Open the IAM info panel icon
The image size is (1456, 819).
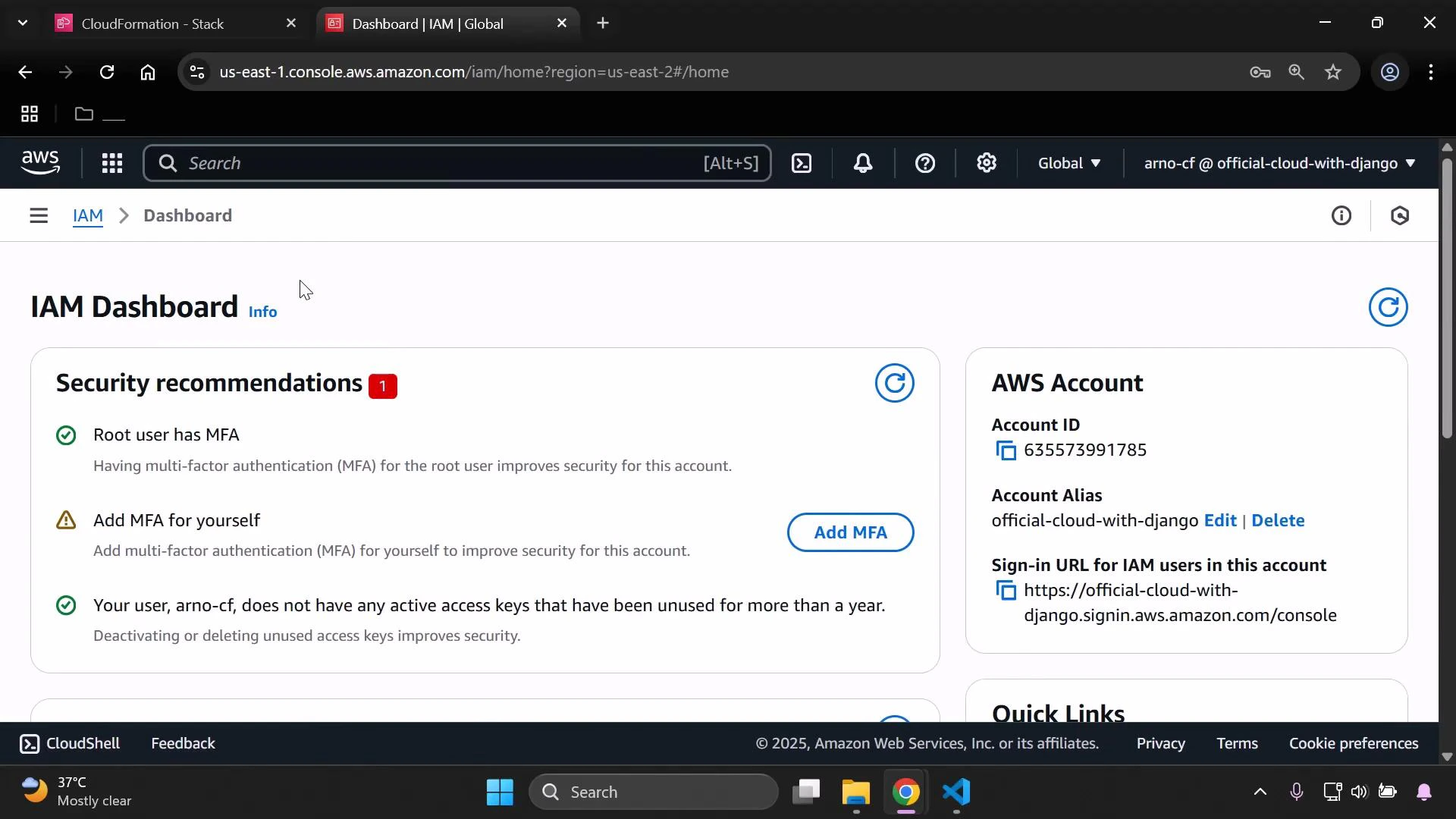click(x=1341, y=215)
